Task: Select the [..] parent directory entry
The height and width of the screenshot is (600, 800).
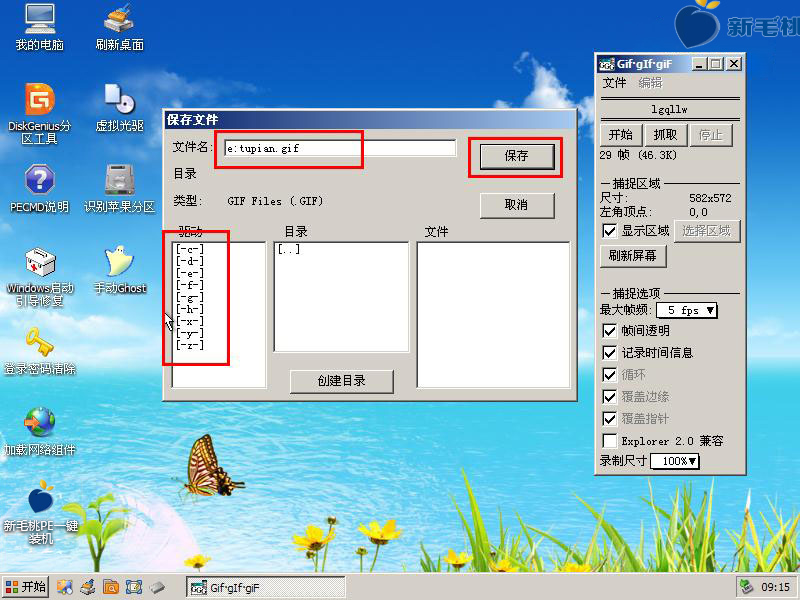Action: (x=289, y=249)
